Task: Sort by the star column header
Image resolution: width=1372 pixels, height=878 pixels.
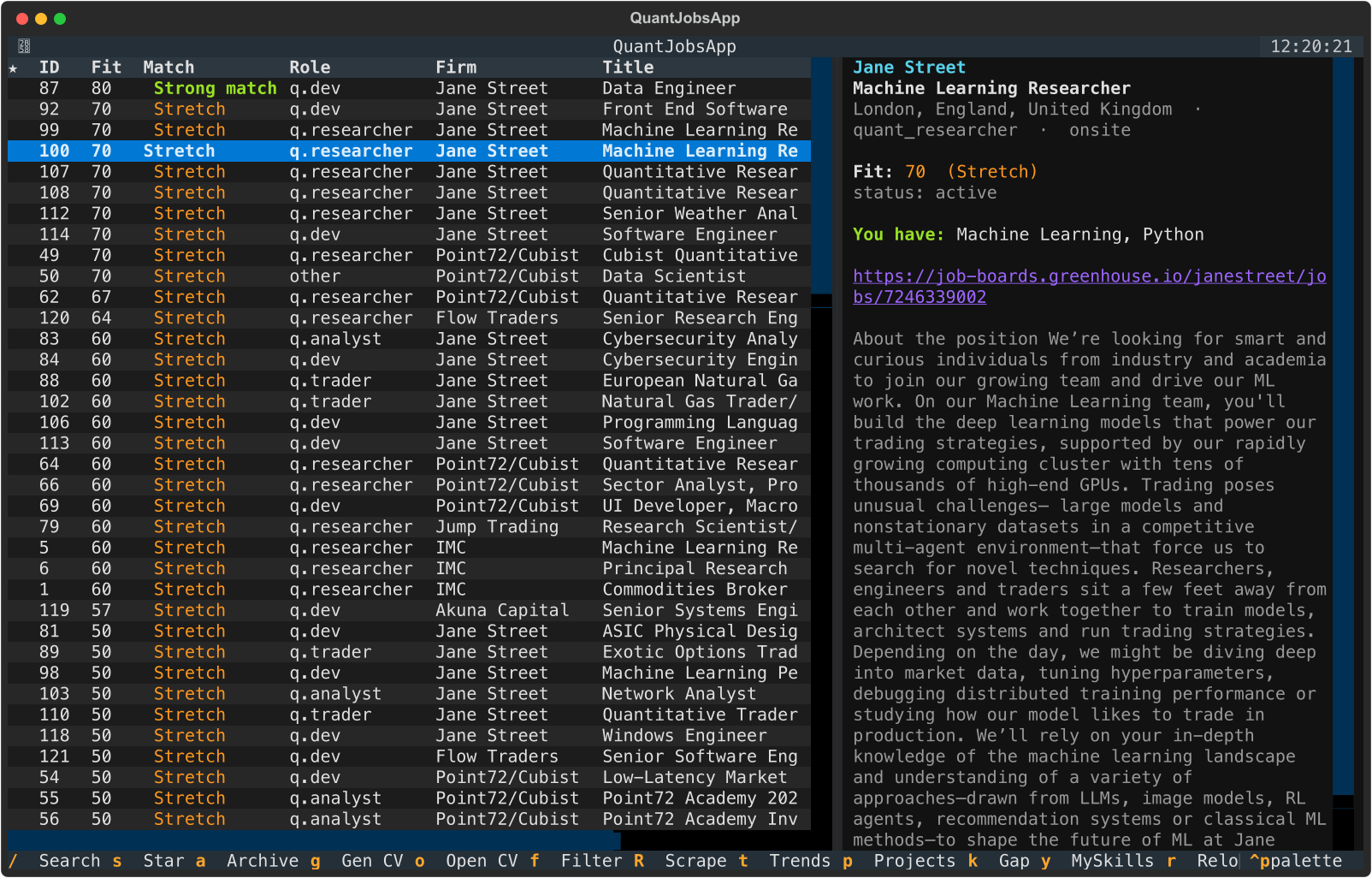Action: click(x=13, y=68)
